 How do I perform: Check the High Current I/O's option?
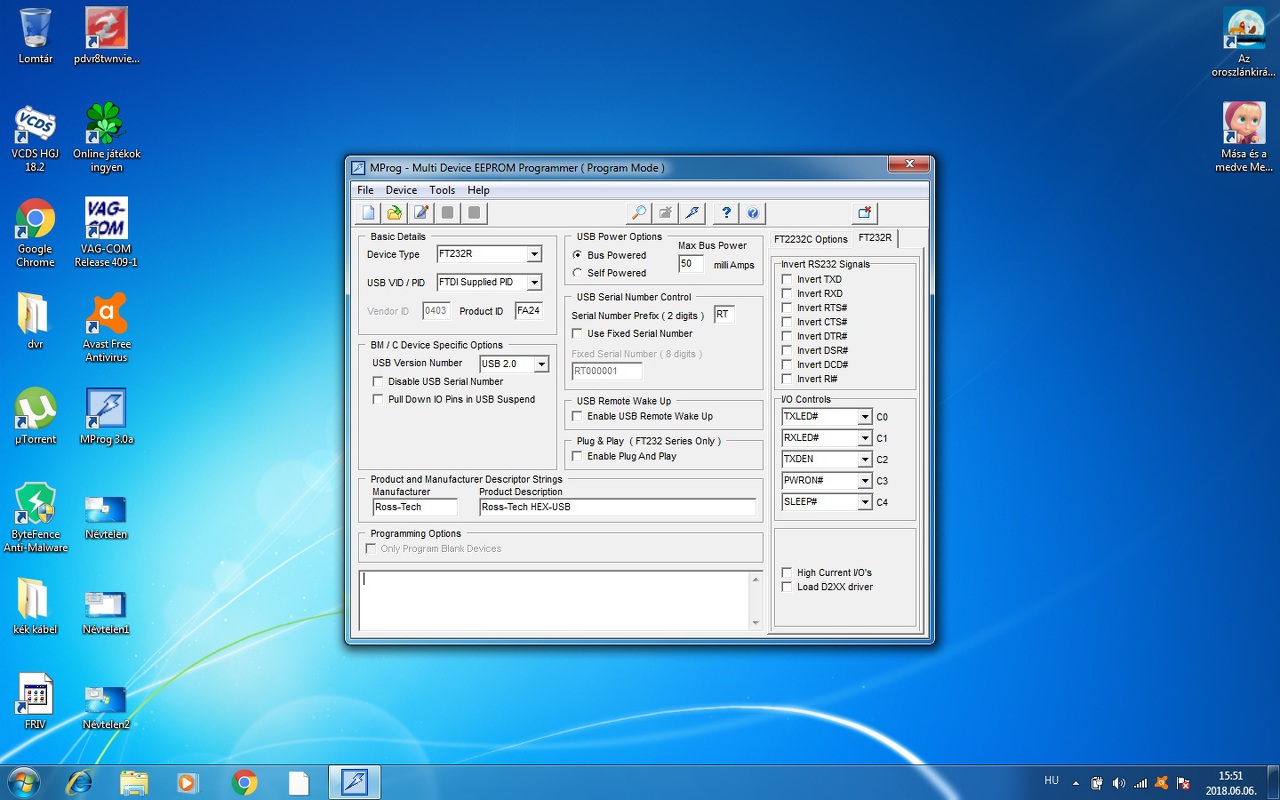tap(787, 573)
